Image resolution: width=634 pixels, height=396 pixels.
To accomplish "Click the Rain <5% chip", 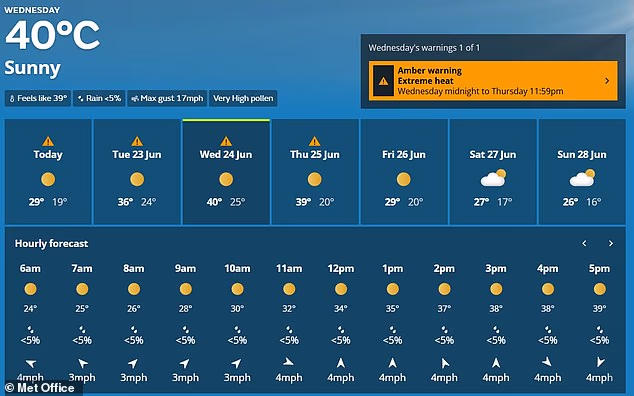I will [99, 98].
